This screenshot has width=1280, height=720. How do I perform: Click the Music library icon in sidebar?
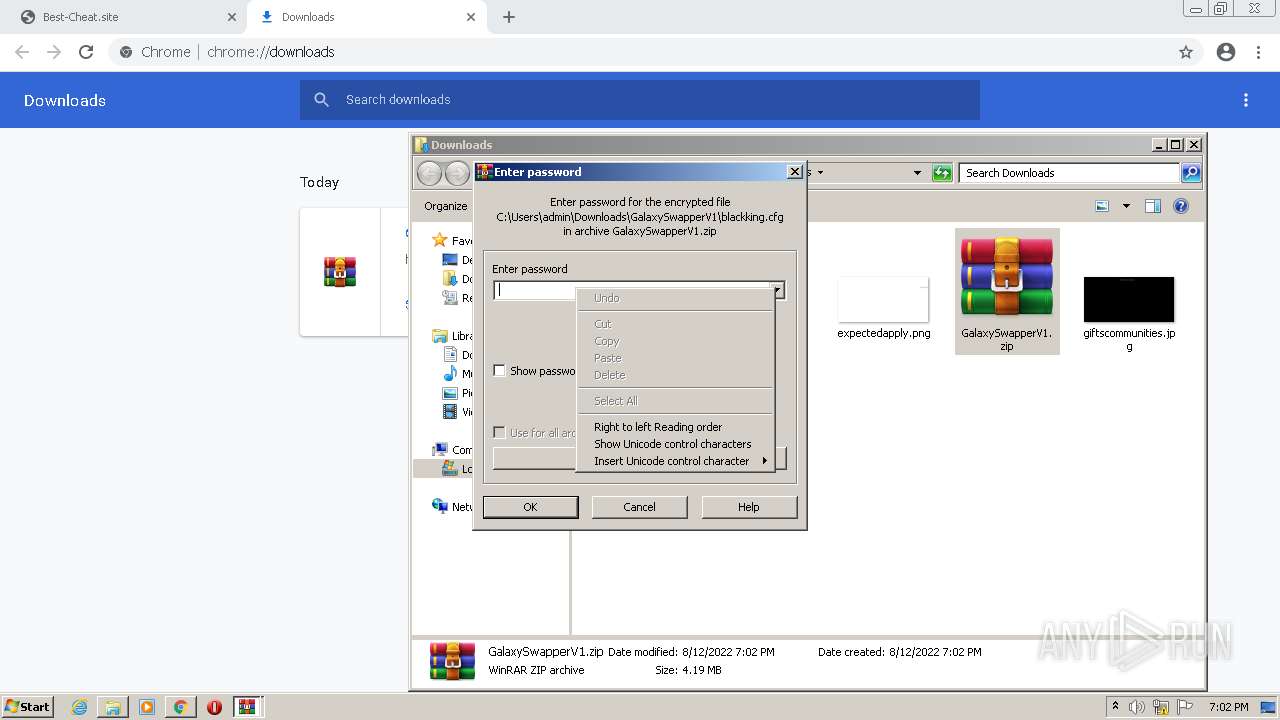point(450,374)
